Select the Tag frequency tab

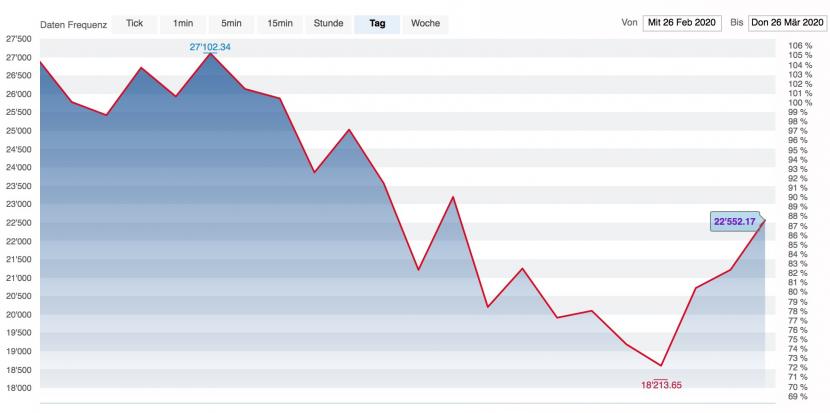(377, 24)
